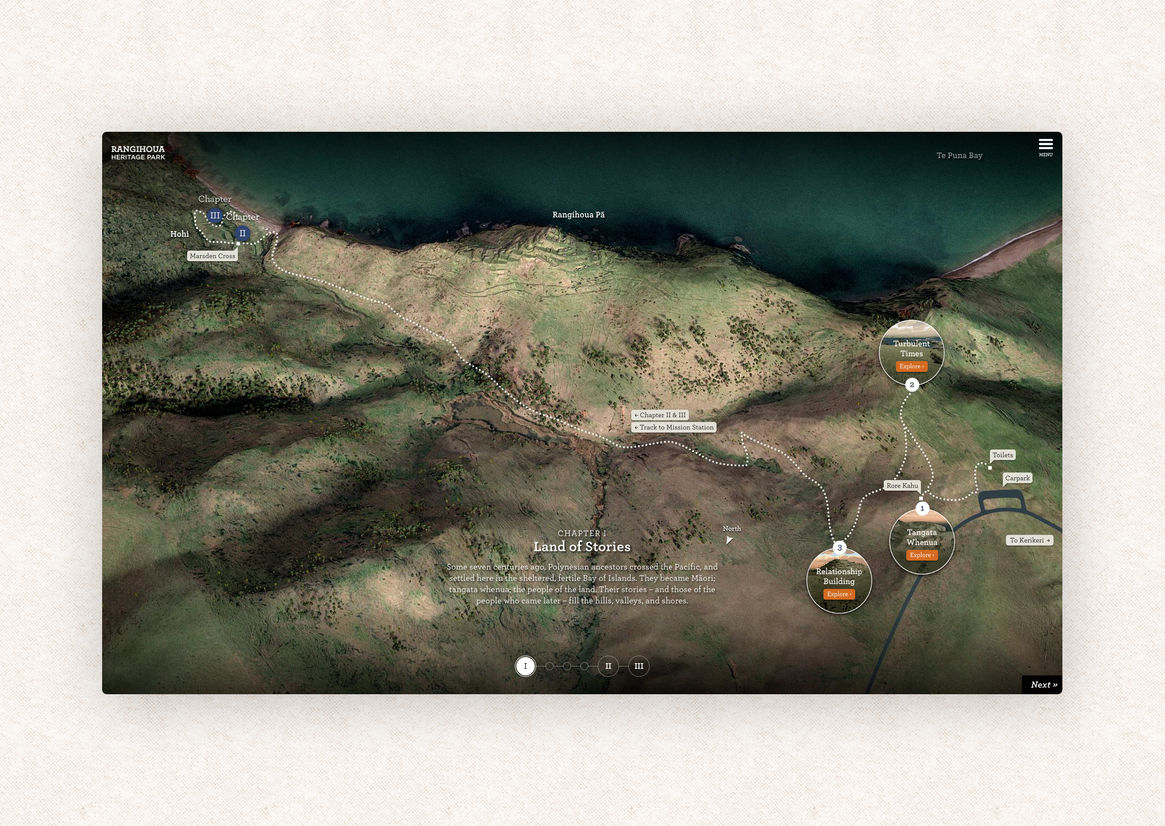The image size is (1165, 826).
Task: Click the 'Track to Mission Station' label
Action: pyautogui.click(x=674, y=428)
